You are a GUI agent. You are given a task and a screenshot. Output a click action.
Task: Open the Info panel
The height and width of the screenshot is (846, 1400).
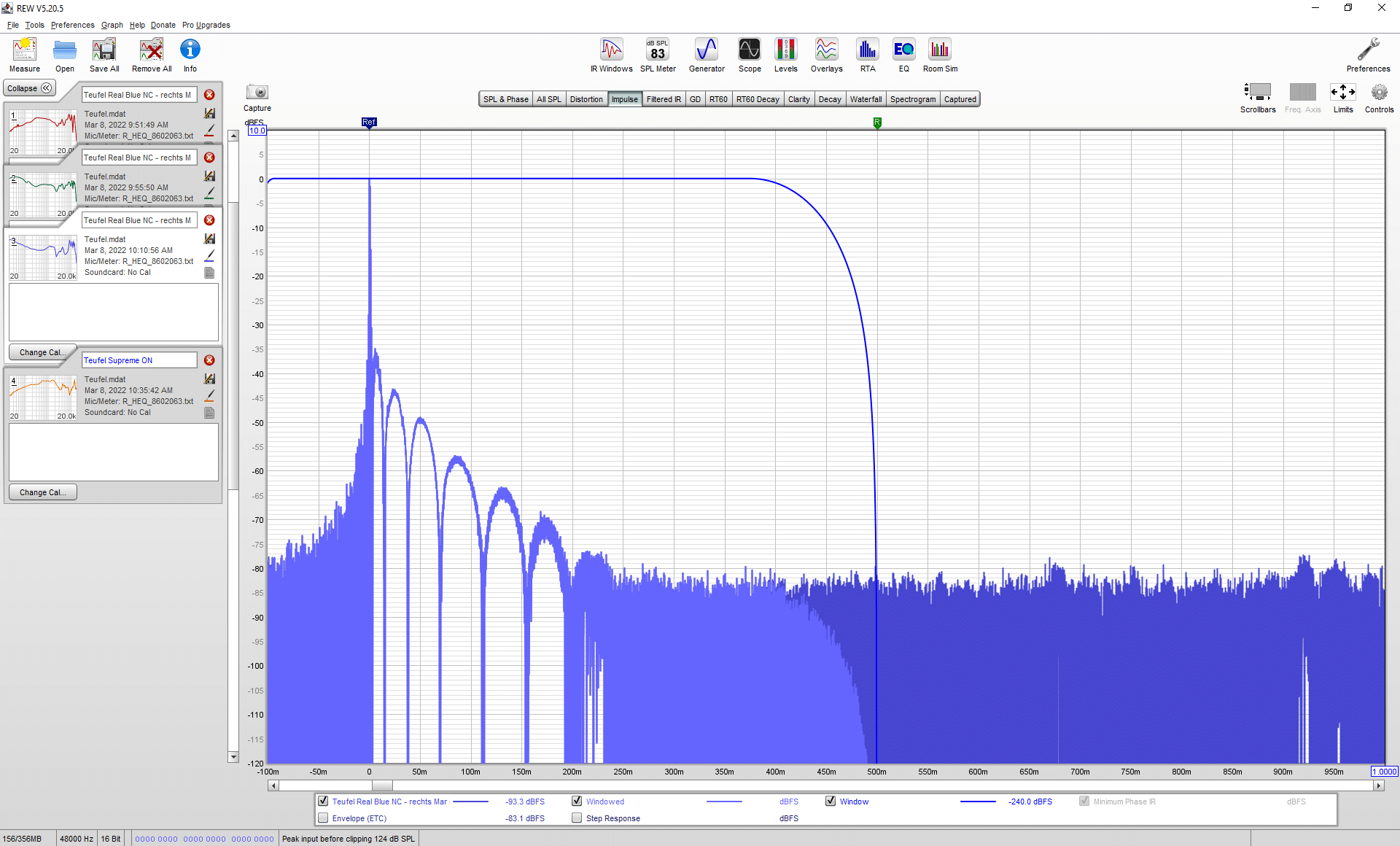[x=190, y=55]
